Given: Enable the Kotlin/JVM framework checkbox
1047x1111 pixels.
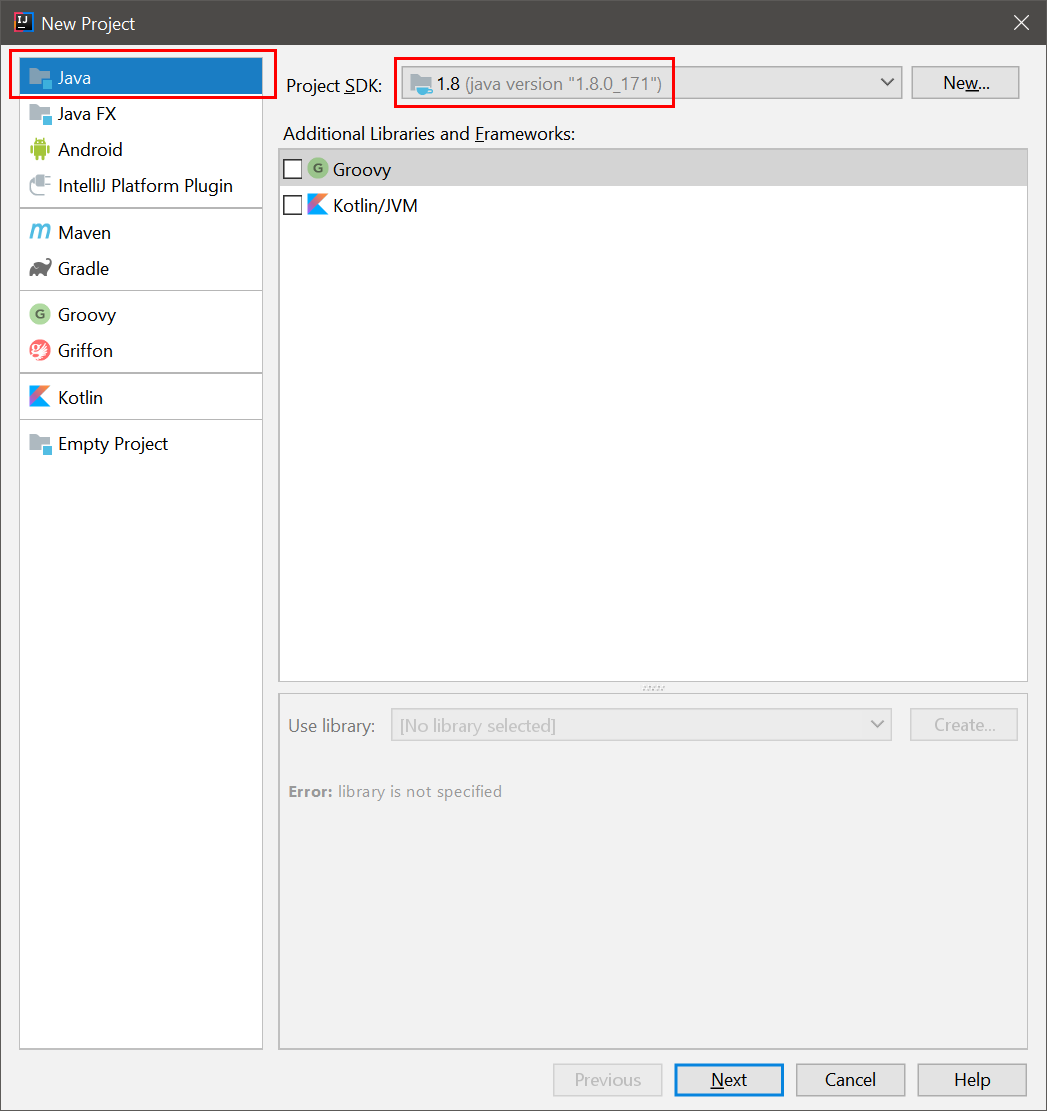Looking at the screenshot, I should pos(293,205).
